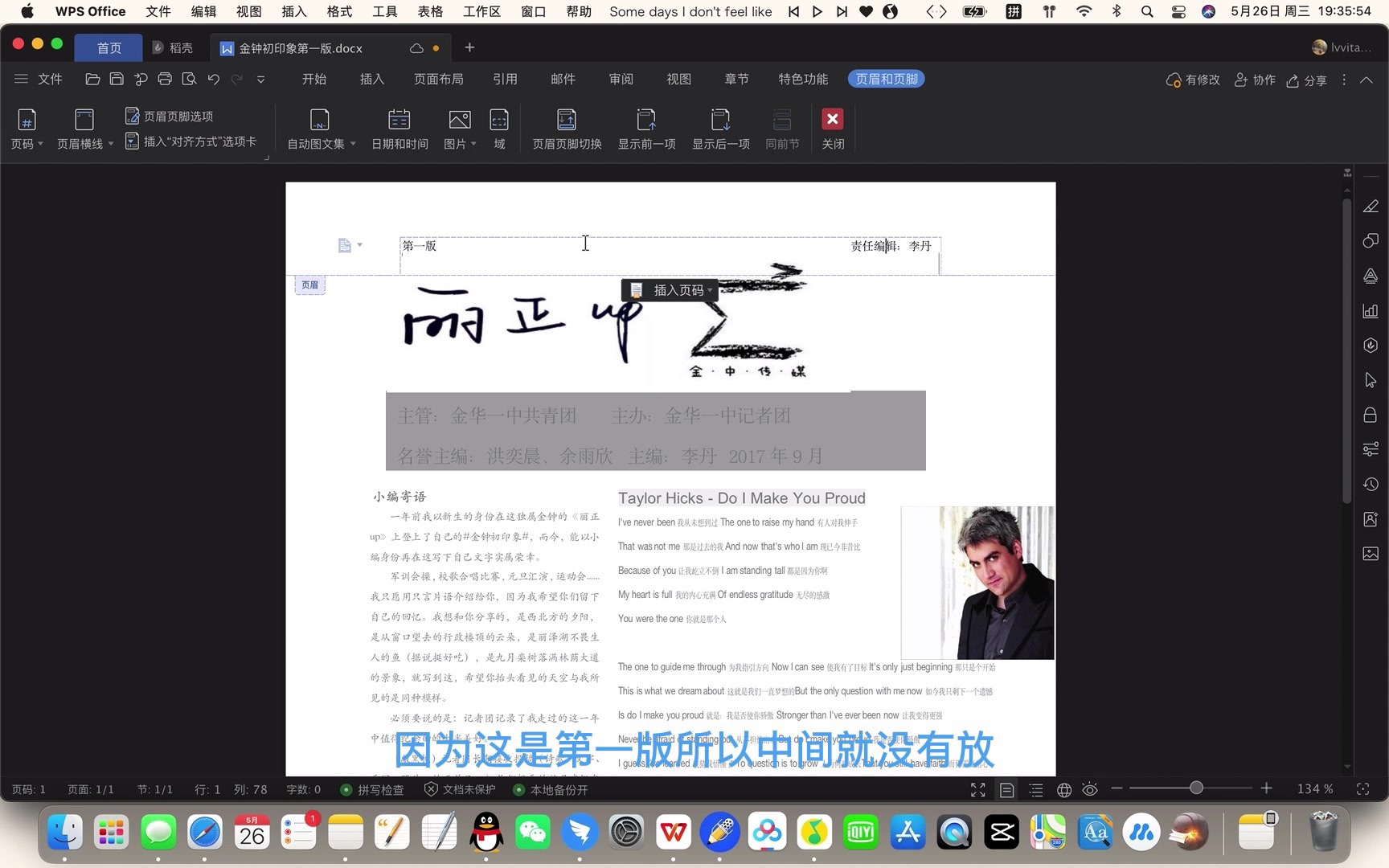Image resolution: width=1389 pixels, height=868 pixels.
Task: Click the save icon in toolbar
Action: coord(117,79)
